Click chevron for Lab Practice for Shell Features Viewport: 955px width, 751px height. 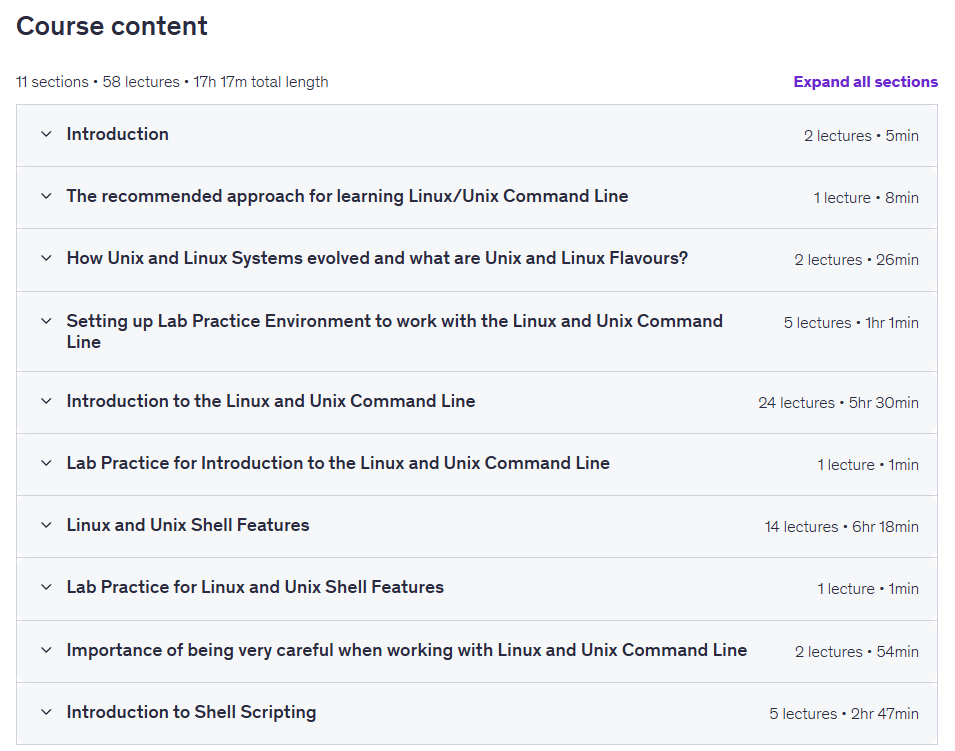46,587
